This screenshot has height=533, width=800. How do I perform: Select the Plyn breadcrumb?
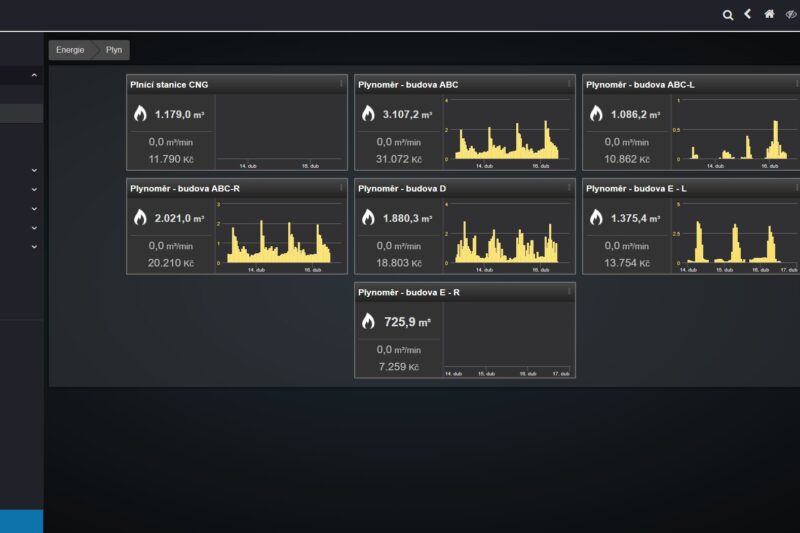click(114, 50)
